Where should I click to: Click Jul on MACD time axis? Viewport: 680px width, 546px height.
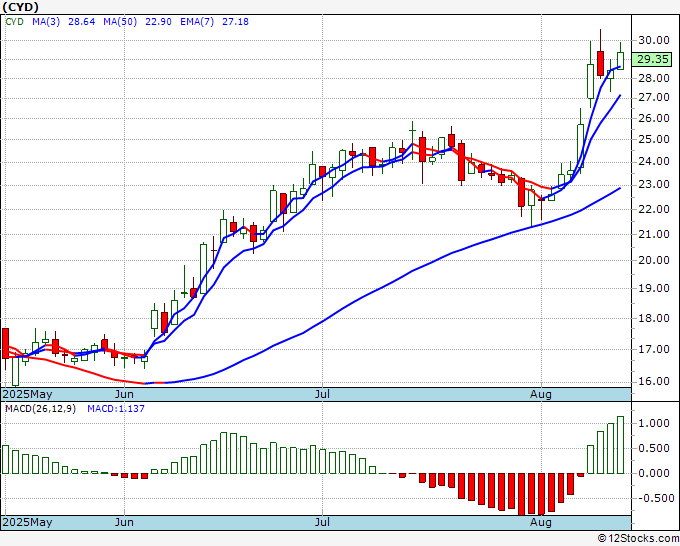pos(322,522)
